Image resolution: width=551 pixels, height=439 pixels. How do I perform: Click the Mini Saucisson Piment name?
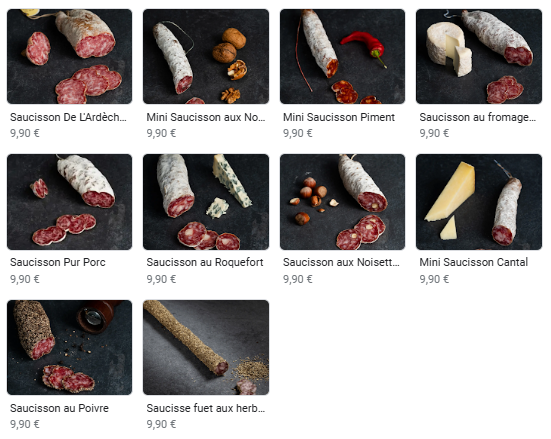339,117
